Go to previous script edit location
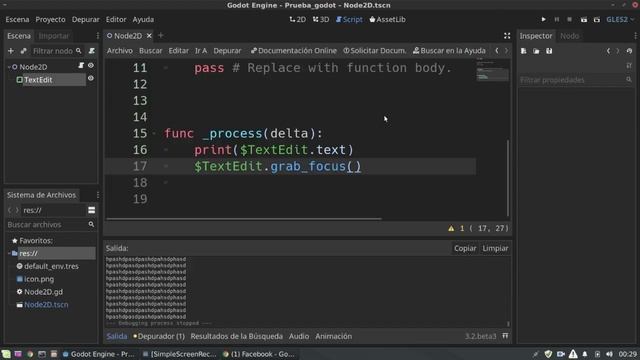 pos(497,51)
